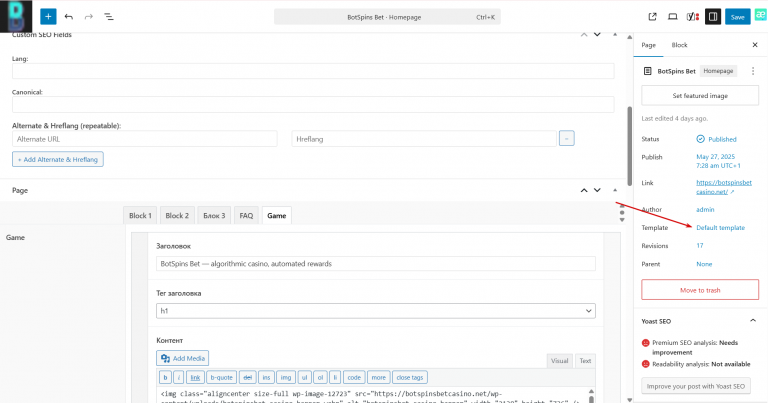Focus the Canonical input field
The image size is (768, 403).
(313, 104)
